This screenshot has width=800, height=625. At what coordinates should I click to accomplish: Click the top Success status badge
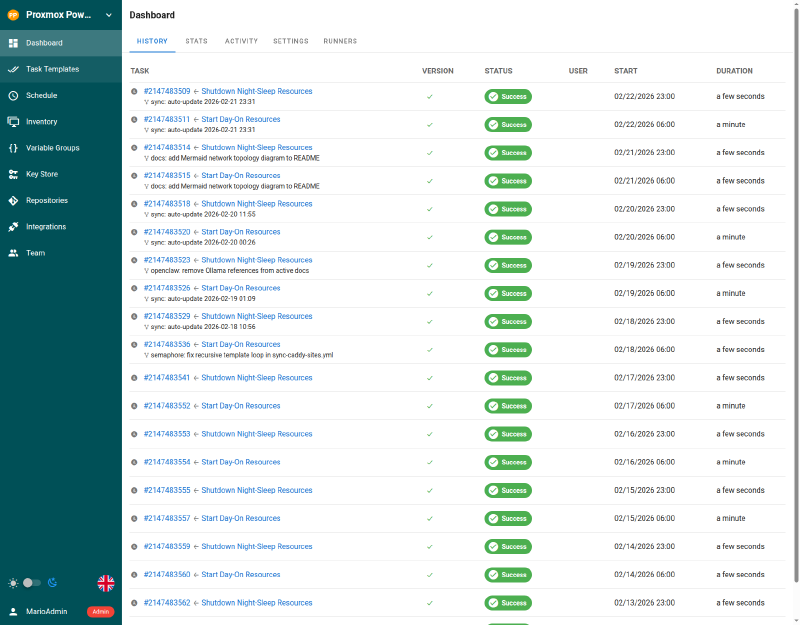(x=508, y=96)
